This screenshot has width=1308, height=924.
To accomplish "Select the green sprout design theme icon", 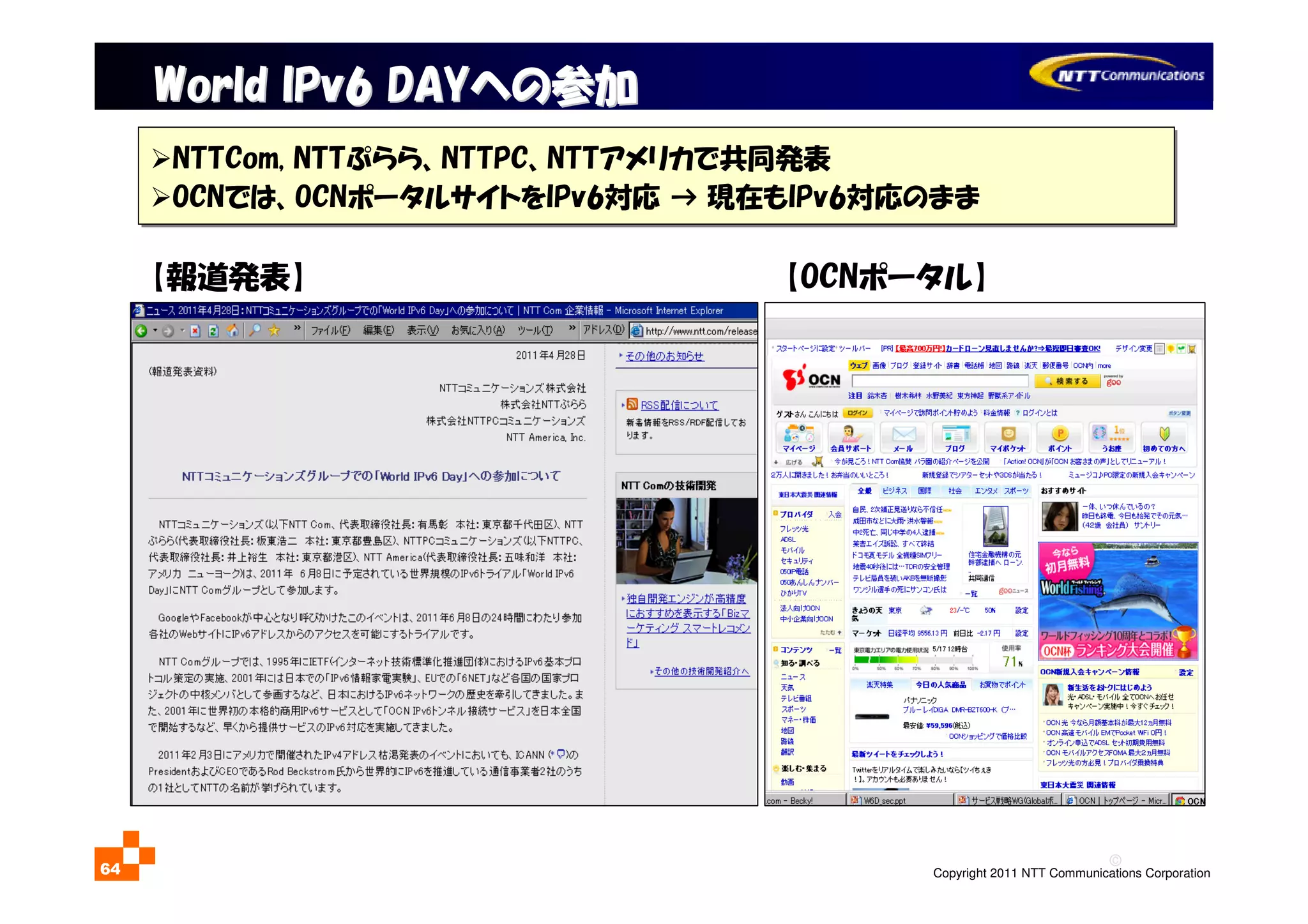I will coord(1182,349).
